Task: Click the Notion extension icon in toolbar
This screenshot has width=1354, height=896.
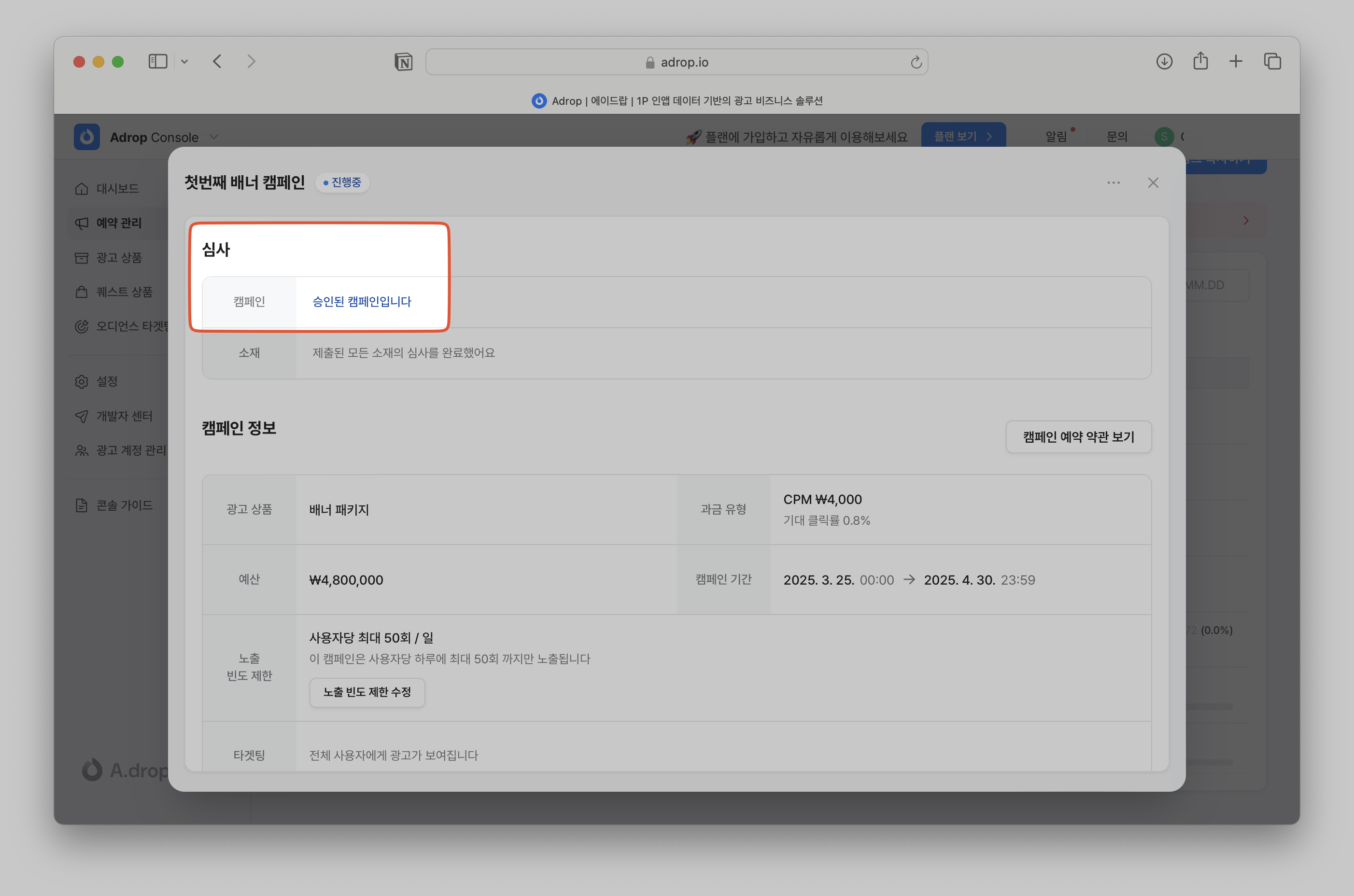Action: tap(404, 62)
